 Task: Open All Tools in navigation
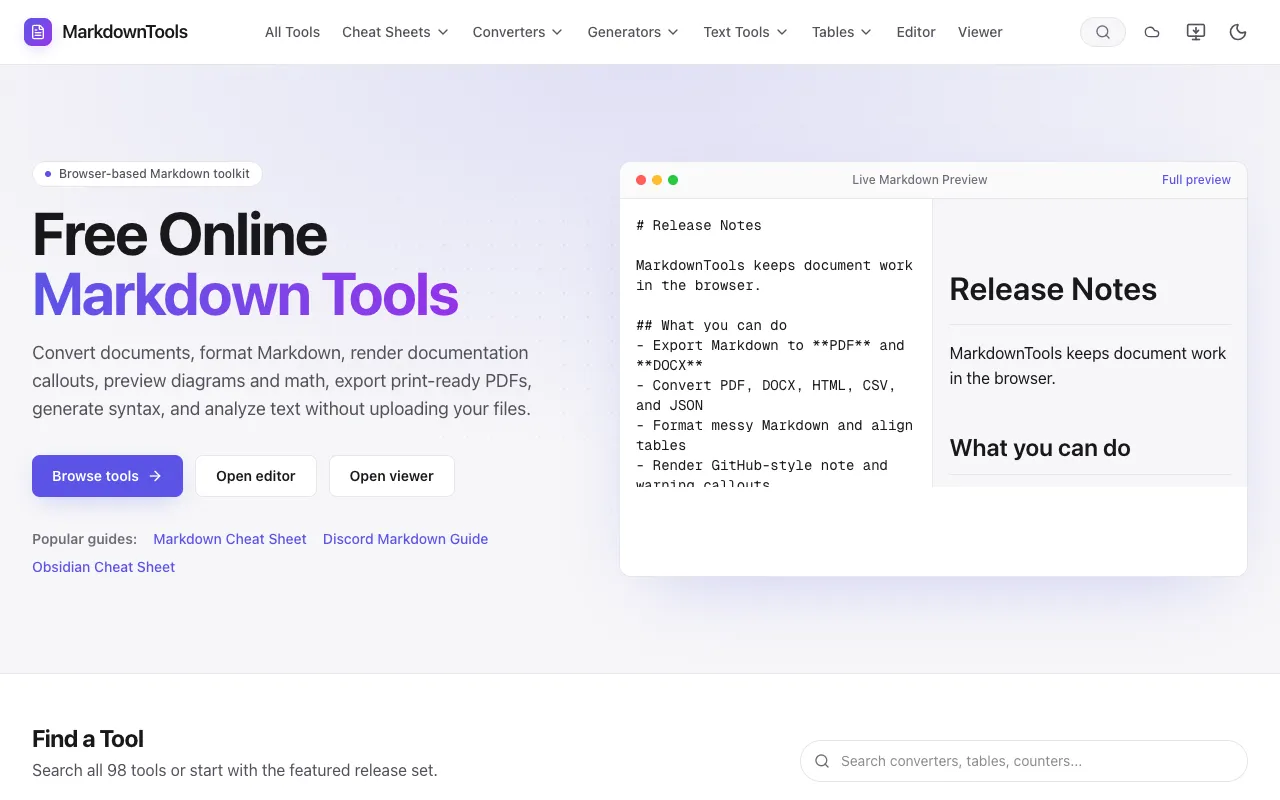tap(292, 32)
